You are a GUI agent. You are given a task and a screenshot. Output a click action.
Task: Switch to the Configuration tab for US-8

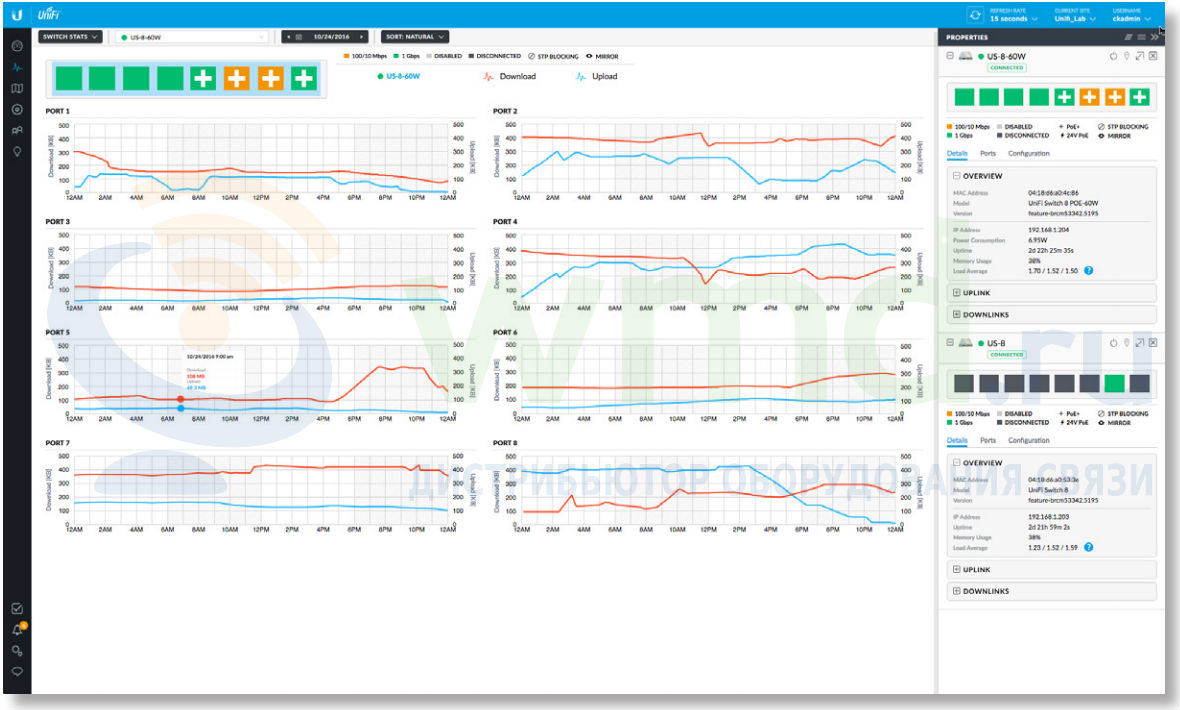coord(1029,440)
